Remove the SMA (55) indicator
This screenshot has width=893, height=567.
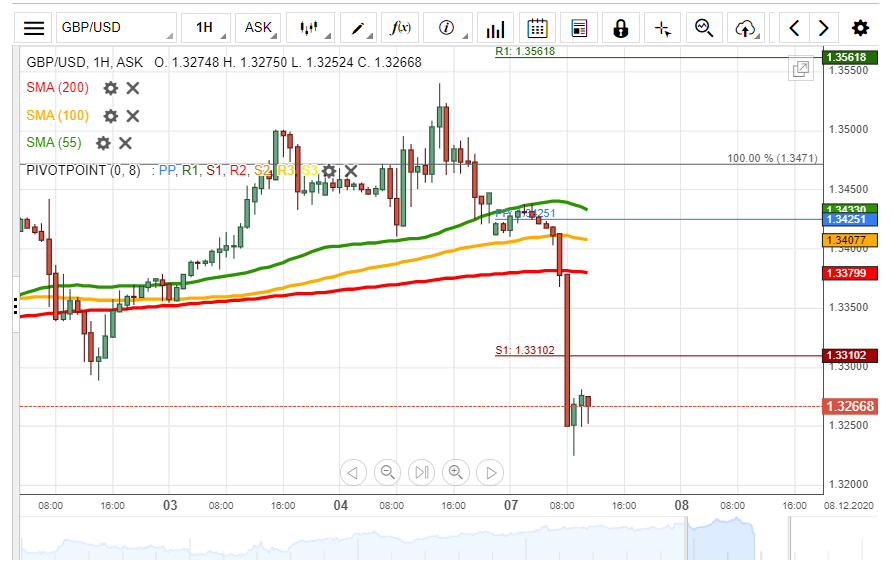pyautogui.click(x=125, y=143)
